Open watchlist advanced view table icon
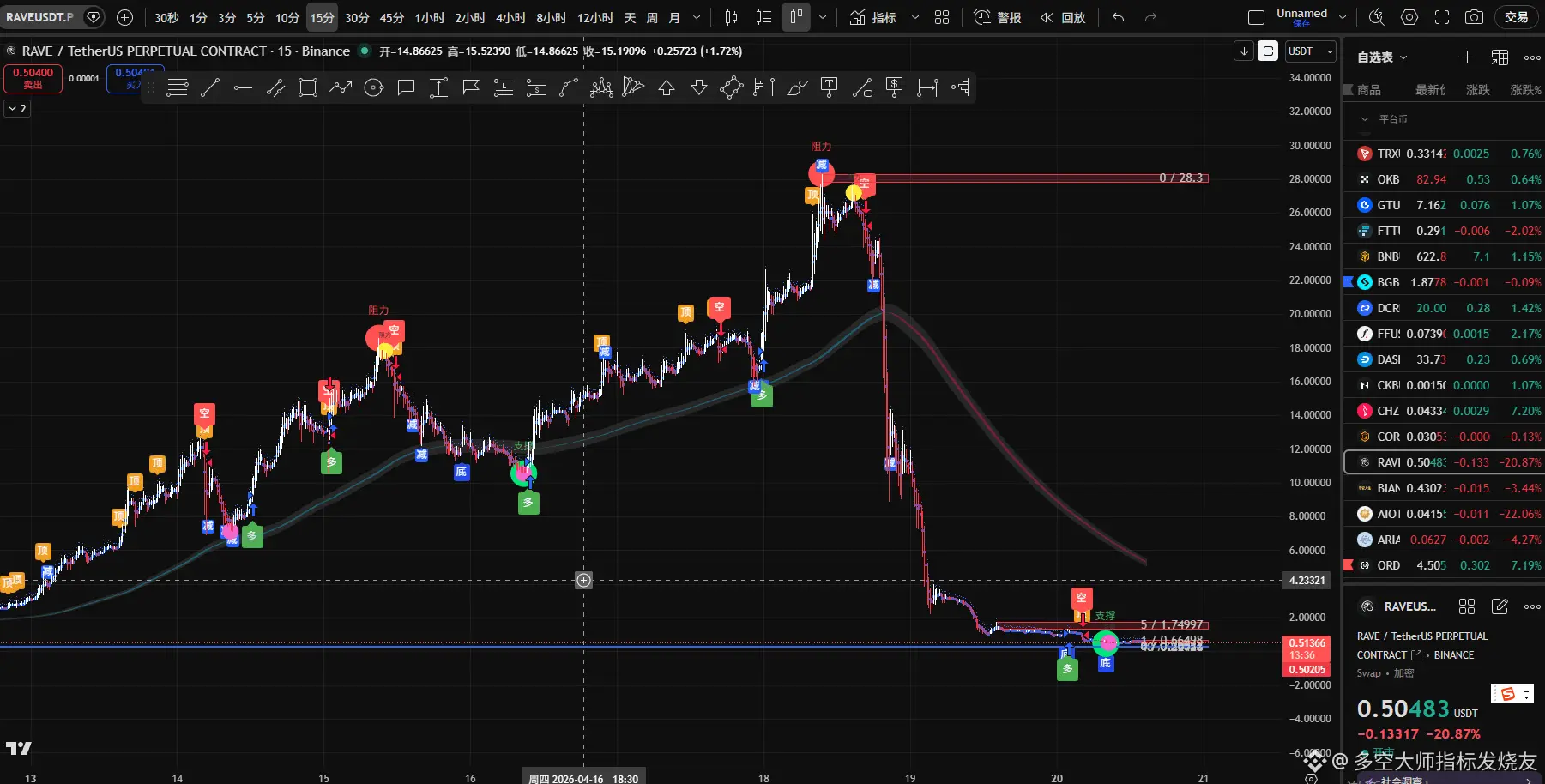The width and height of the screenshot is (1545, 784). 1500,57
